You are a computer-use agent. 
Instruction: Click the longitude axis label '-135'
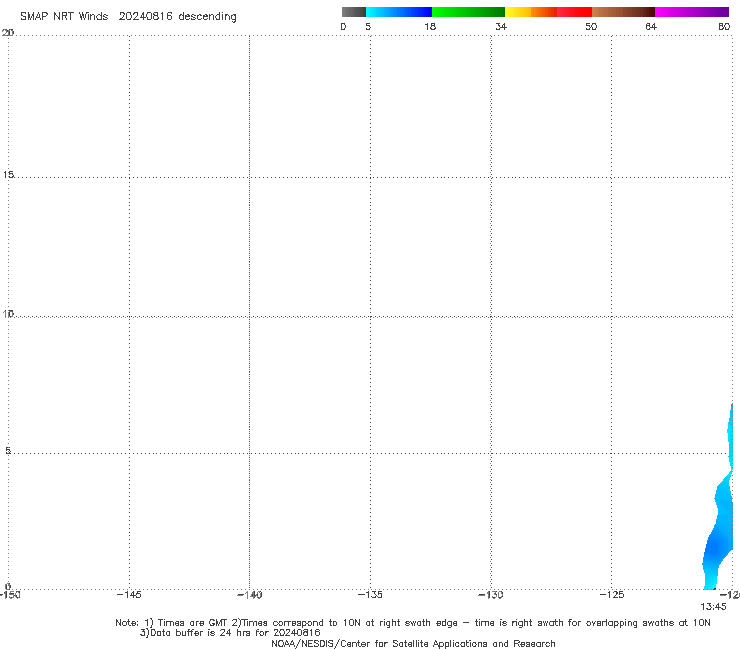coord(370,595)
